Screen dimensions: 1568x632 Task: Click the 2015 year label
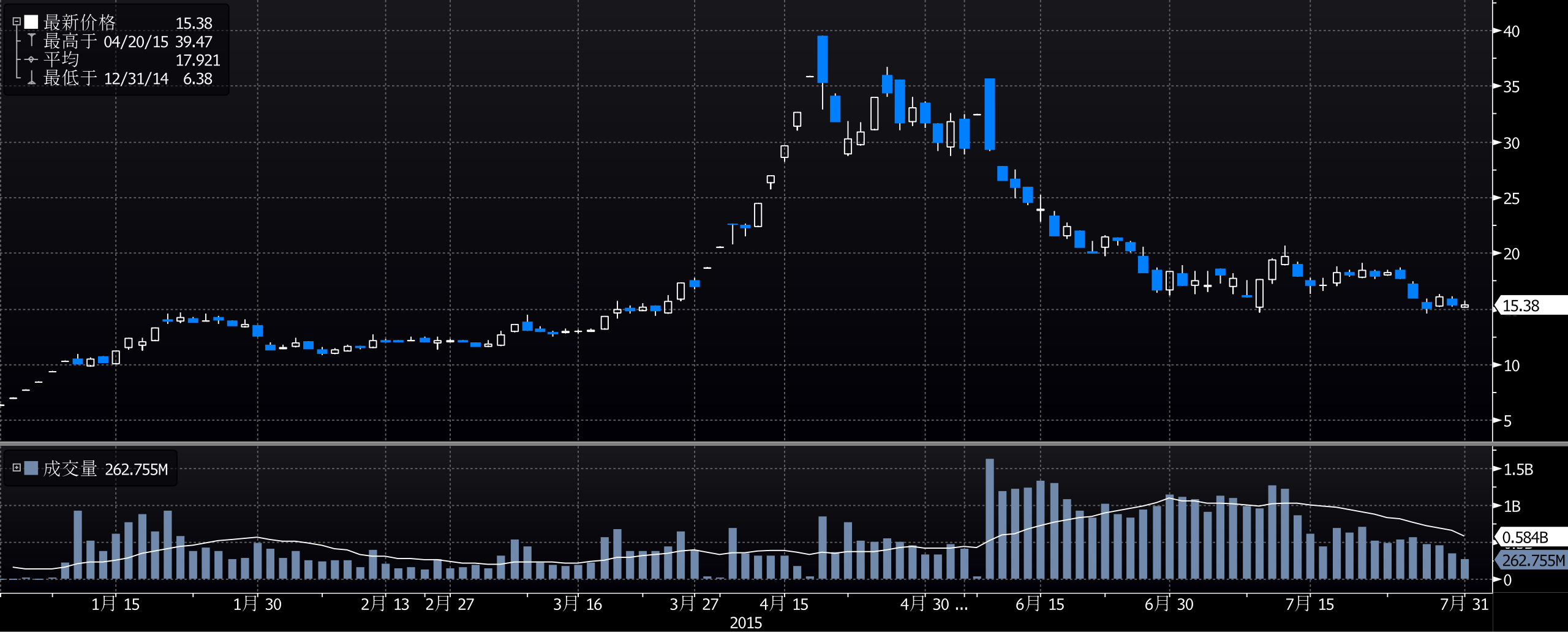click(746, 623)
